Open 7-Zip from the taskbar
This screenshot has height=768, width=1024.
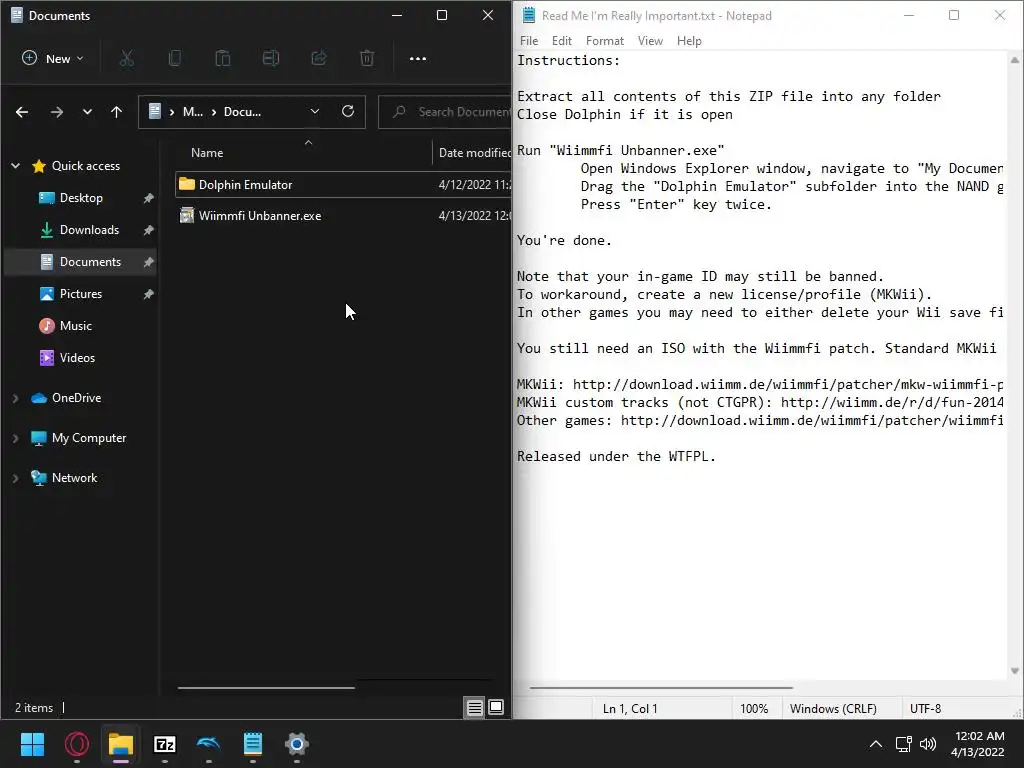(x=165, y=744)
